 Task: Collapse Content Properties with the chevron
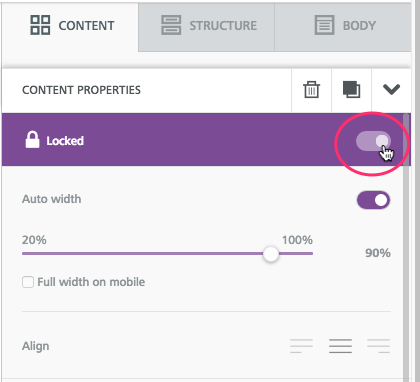point(391,89)
